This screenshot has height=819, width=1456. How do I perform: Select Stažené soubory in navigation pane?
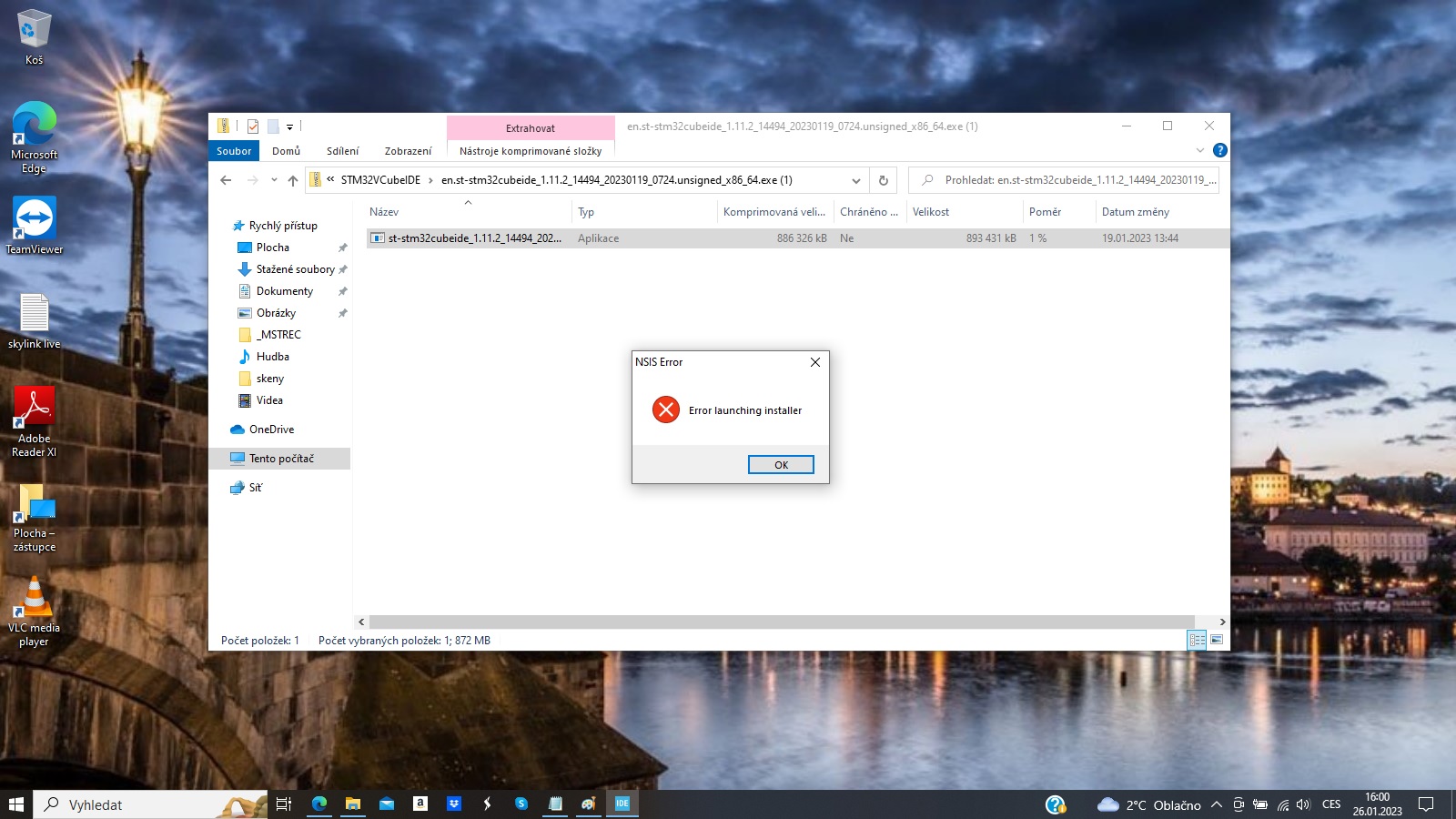click(295, 269)
